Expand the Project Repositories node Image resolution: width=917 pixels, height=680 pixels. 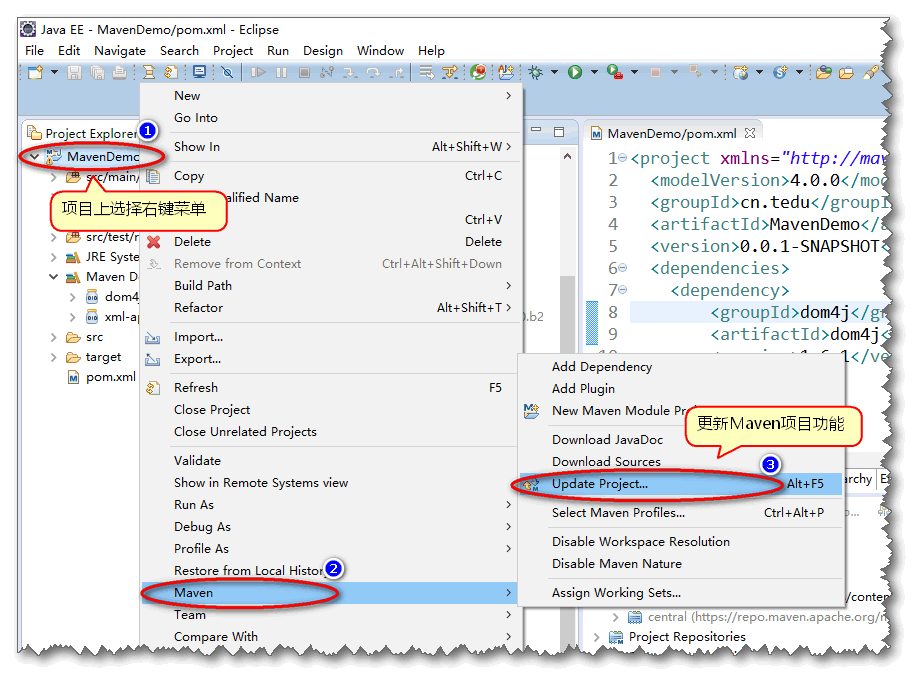(x=596, y=637)
